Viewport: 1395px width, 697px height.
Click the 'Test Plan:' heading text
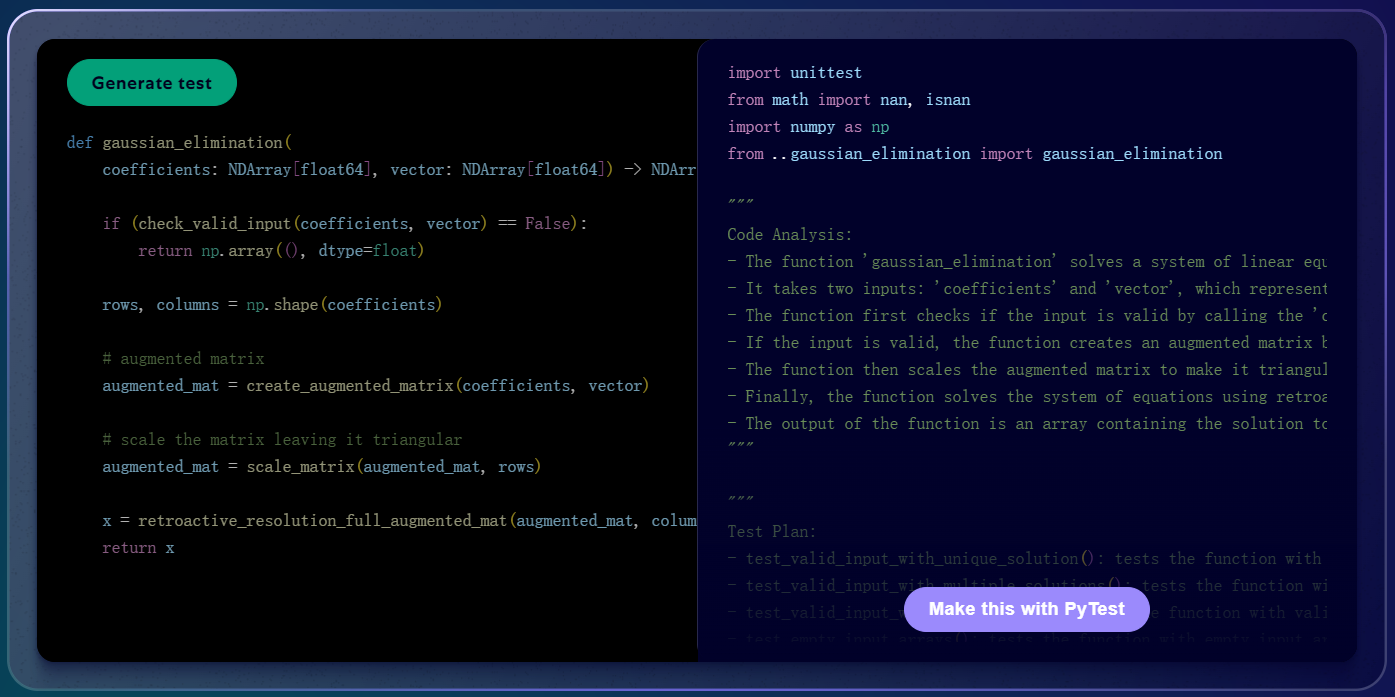click(x=772, y=532)
